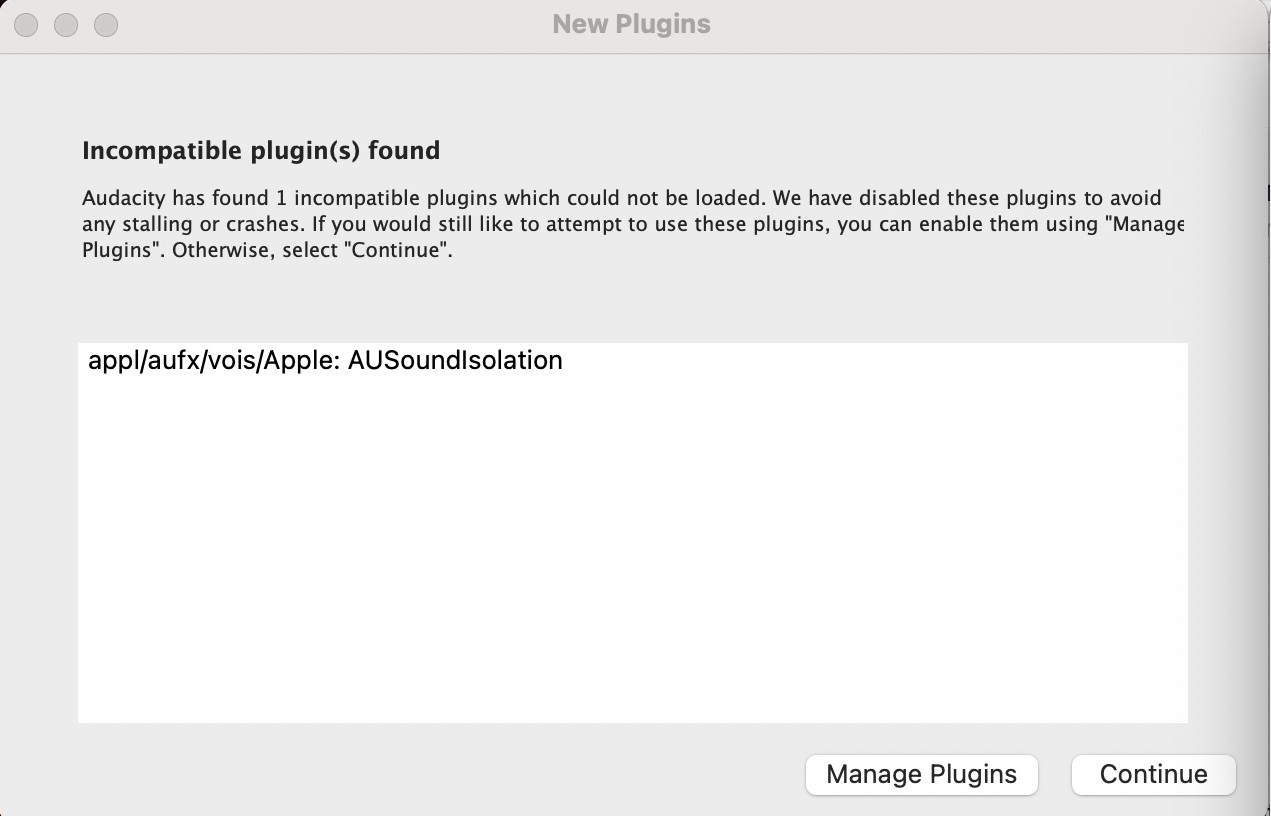Select the AUSoundIsolation plugin name in list

pyautogui.click(x=455, y=361)
